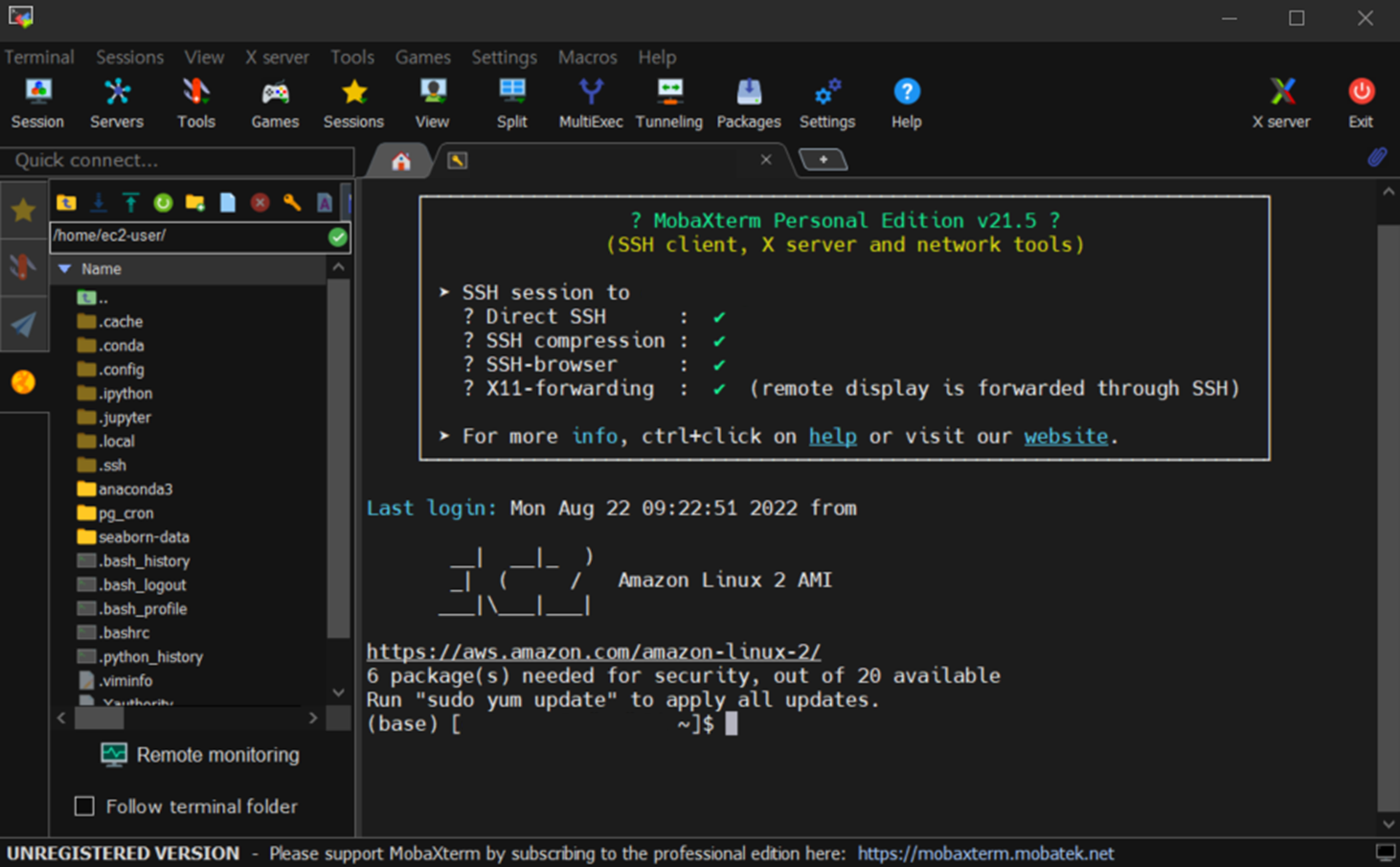Screen dimensions: 1400x867
Task: Select the .conda folder
Action: point(110,345)
